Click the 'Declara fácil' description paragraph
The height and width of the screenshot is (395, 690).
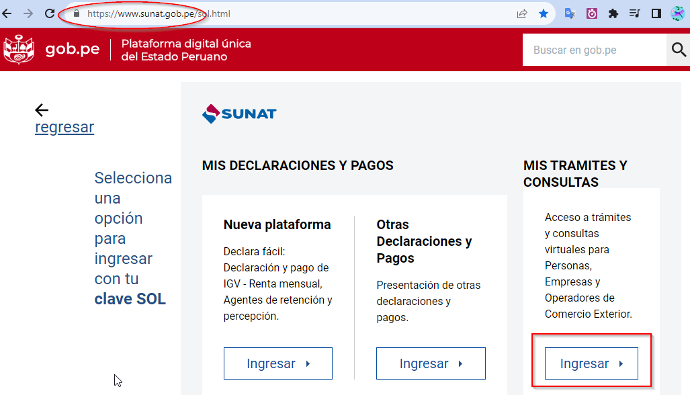(278, 284)
